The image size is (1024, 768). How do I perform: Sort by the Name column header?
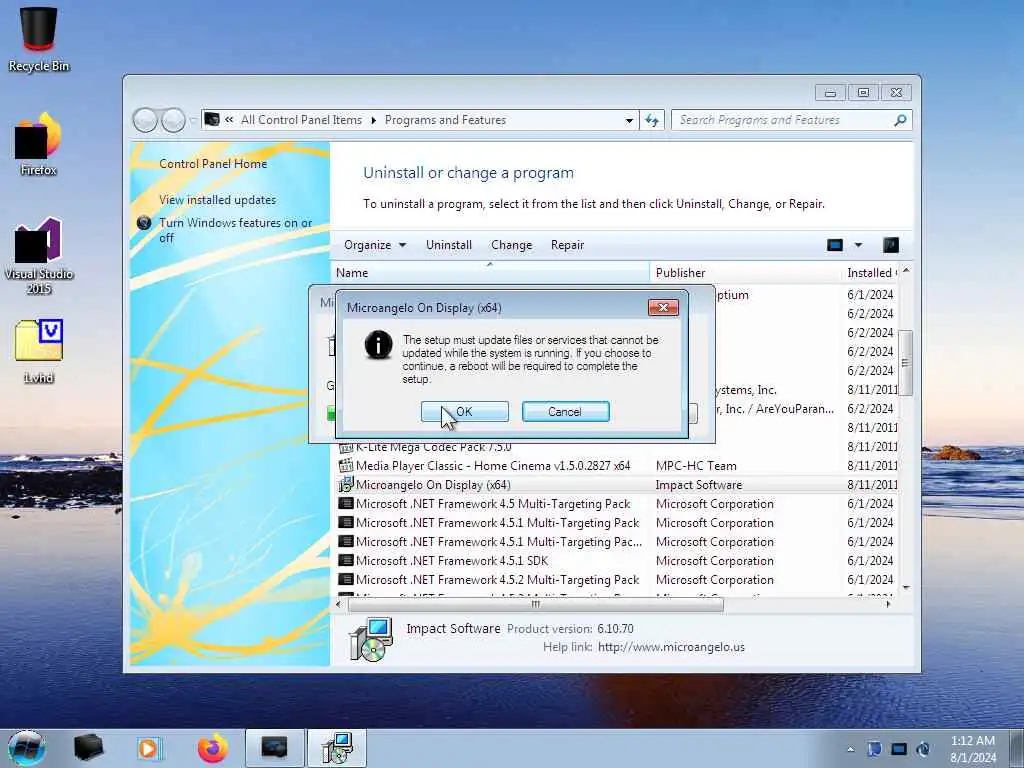[x=490, y=272]
